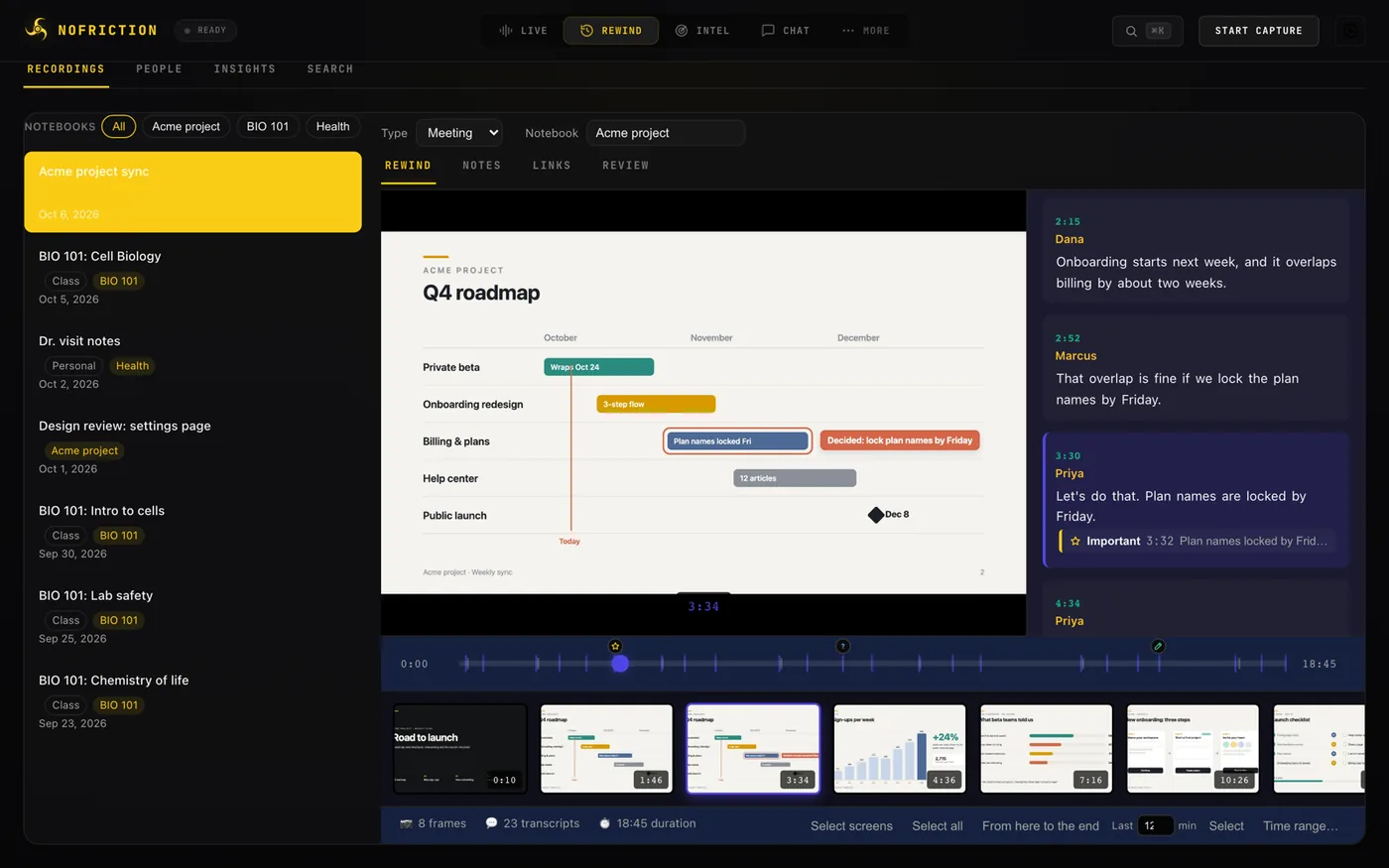Open the More menu
1389x868 pixels.
click(x=866, y=31)
